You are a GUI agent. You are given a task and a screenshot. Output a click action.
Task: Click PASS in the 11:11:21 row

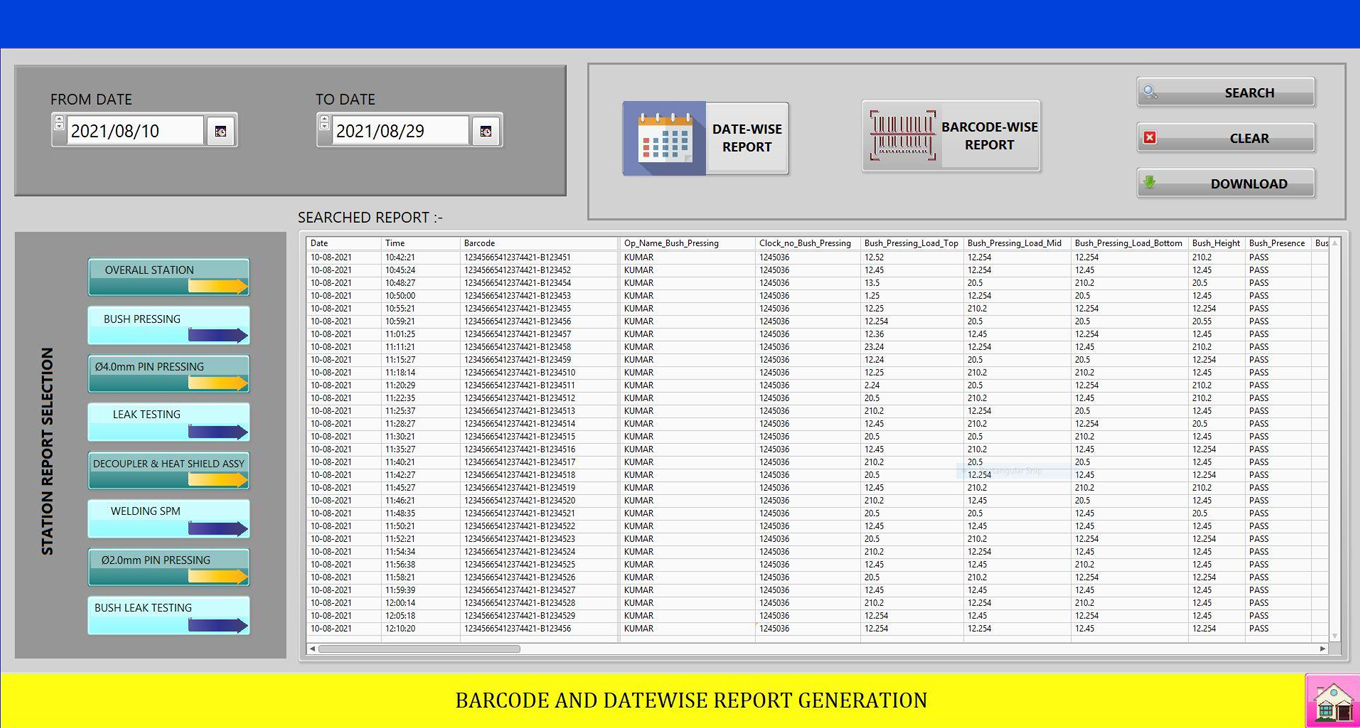[1258, 347]
